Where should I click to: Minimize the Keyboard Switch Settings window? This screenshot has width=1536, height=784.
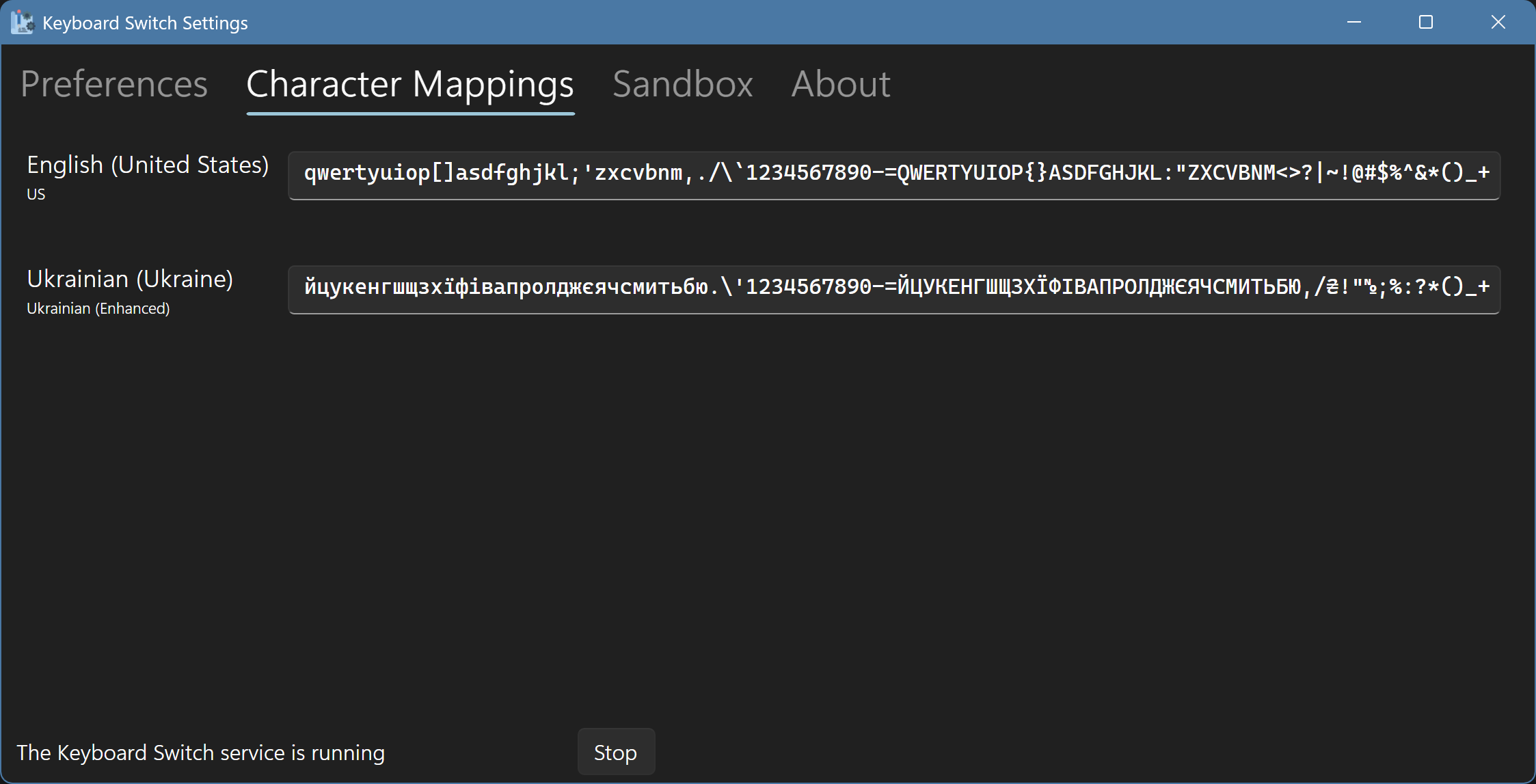pos(1353,23)
